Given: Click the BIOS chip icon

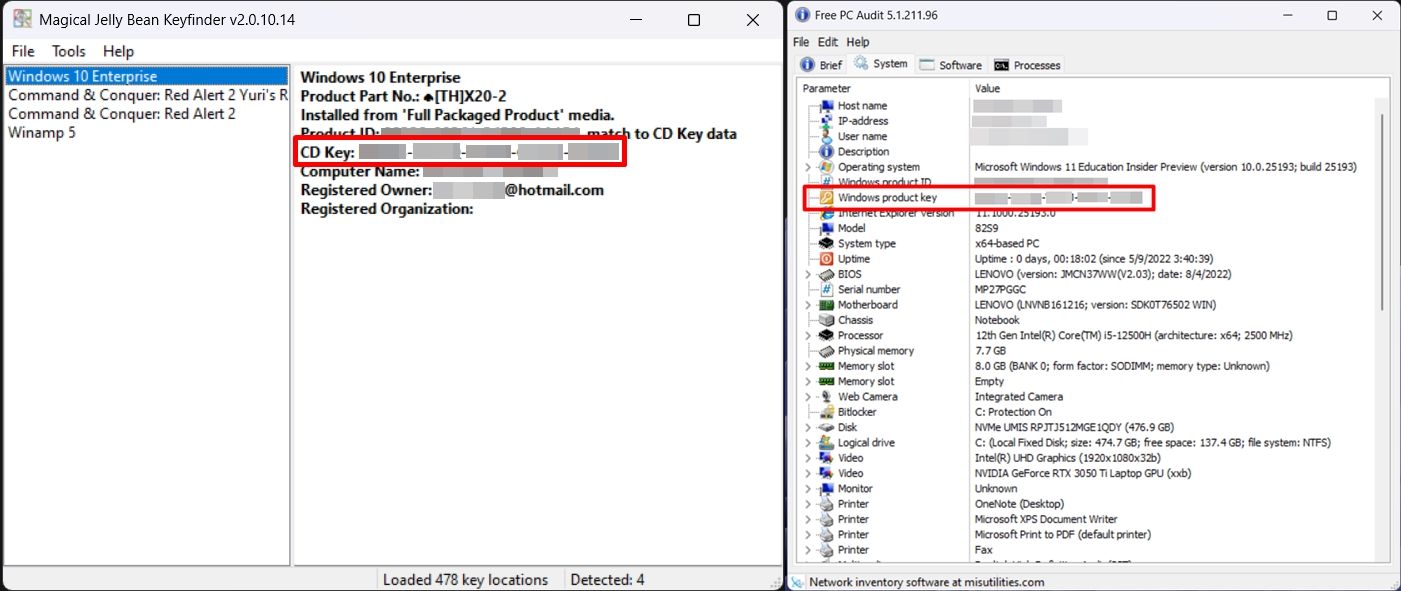Looking at the screenshot, I should pos(824,273).
